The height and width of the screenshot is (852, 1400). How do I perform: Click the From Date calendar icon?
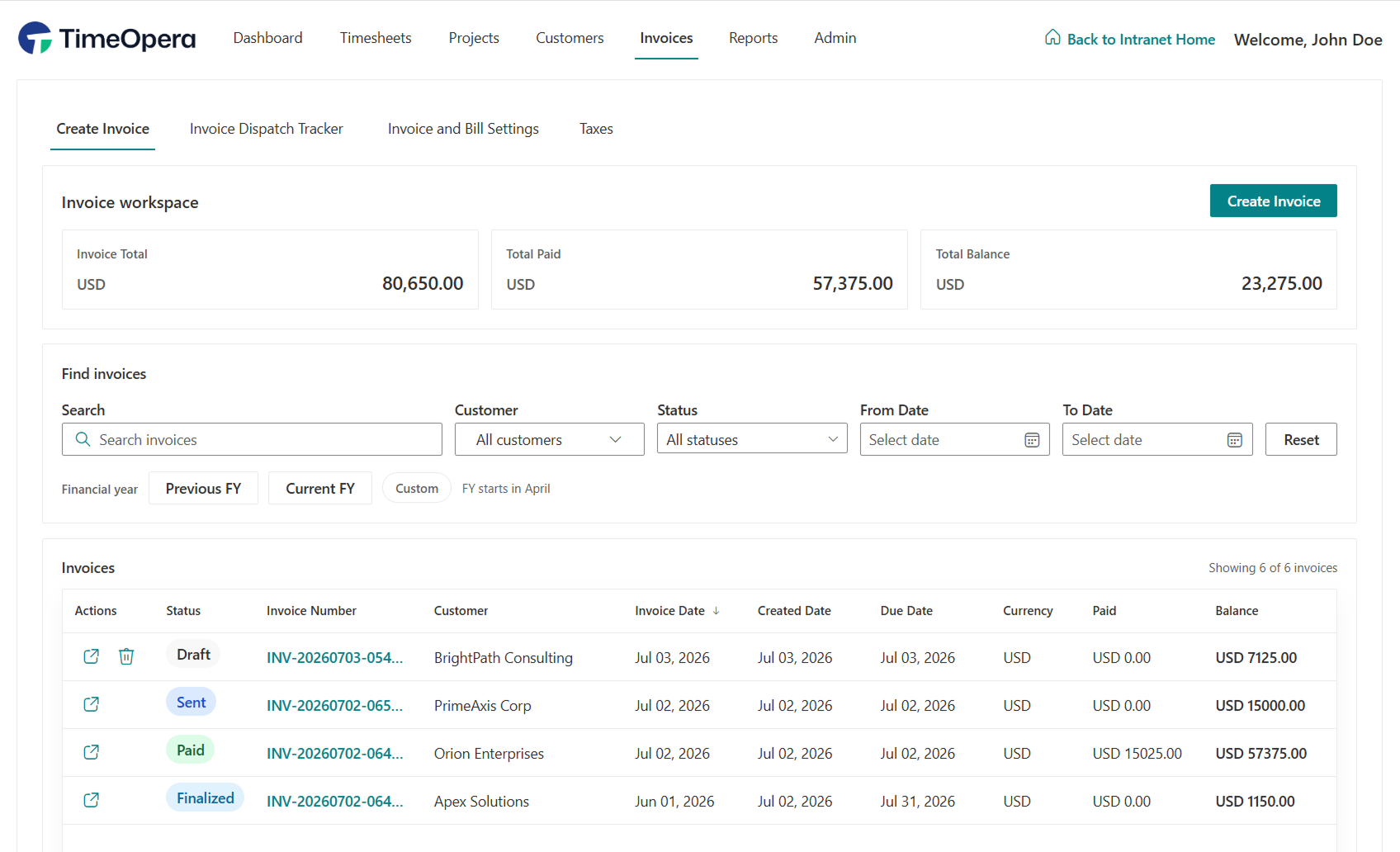coord(1032,440)
